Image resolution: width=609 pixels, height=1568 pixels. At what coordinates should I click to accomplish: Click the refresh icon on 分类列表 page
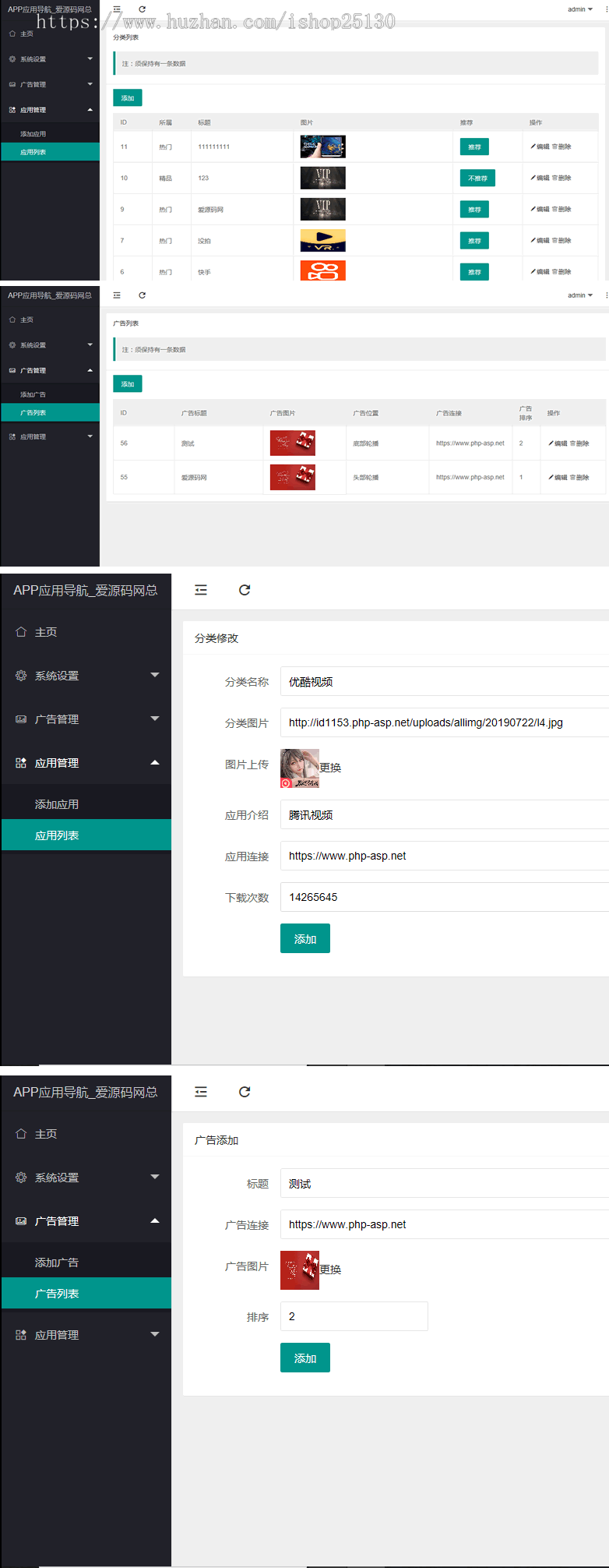(142, 9)
